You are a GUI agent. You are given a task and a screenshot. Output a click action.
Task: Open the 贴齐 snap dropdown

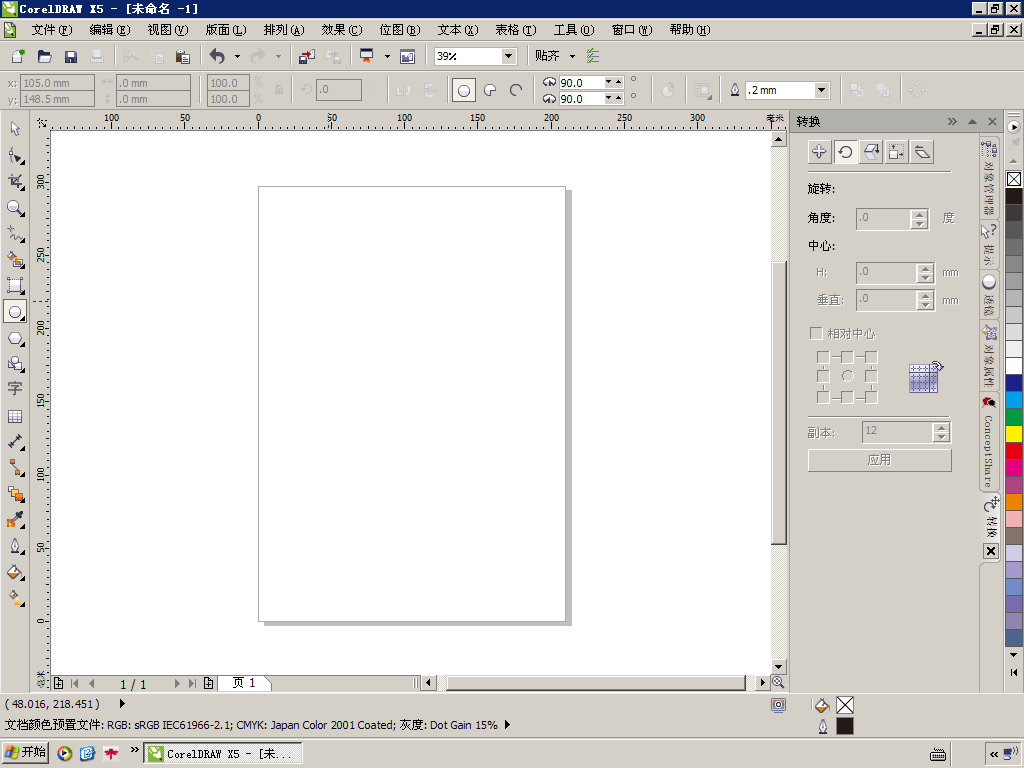tap(572, 56)
